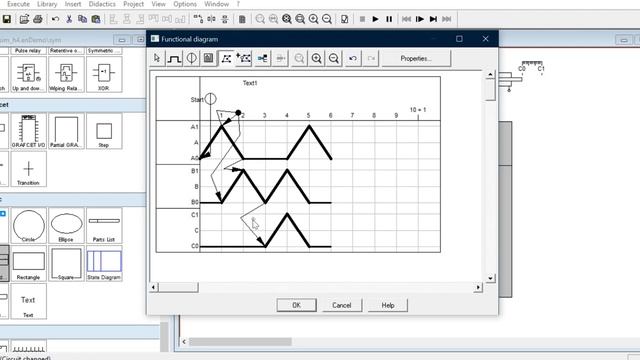Choose the Rectangle shape in library
Screen dimensions: 640x360
pyautogui.click(x=29, y=263)
